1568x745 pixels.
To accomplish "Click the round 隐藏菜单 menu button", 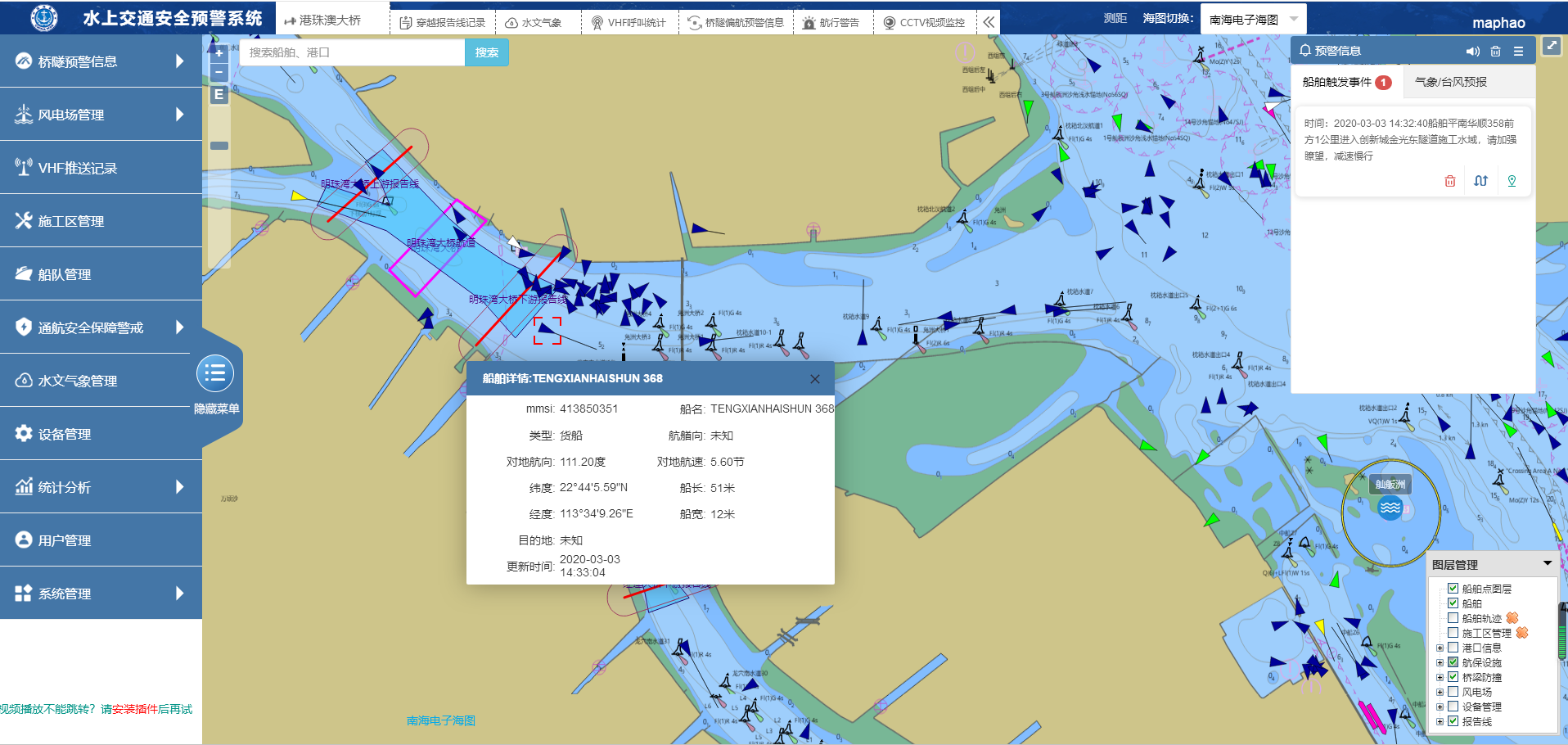I will click(215, 374).
